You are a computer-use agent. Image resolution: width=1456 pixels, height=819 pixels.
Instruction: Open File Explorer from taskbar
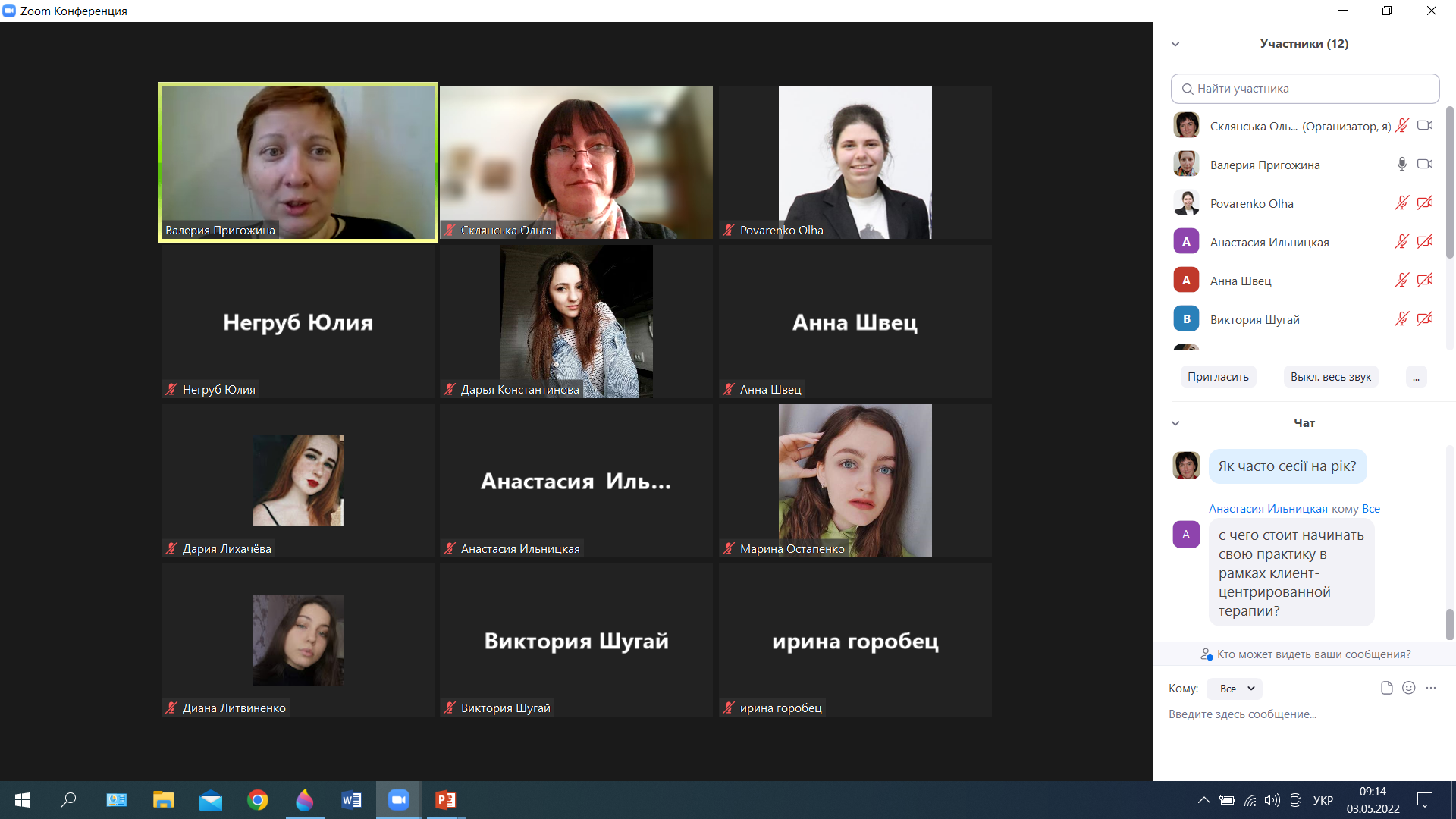[x=163, y=800]
